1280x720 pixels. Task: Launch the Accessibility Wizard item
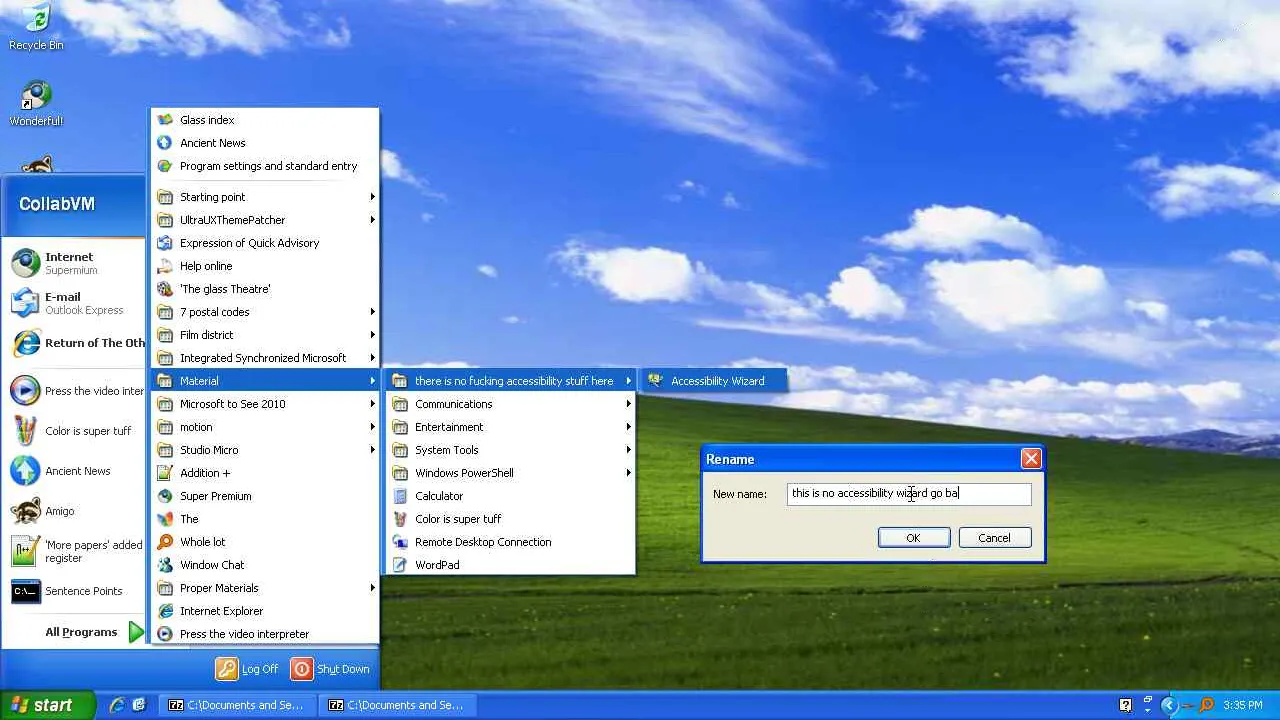(x=714, y=381)
